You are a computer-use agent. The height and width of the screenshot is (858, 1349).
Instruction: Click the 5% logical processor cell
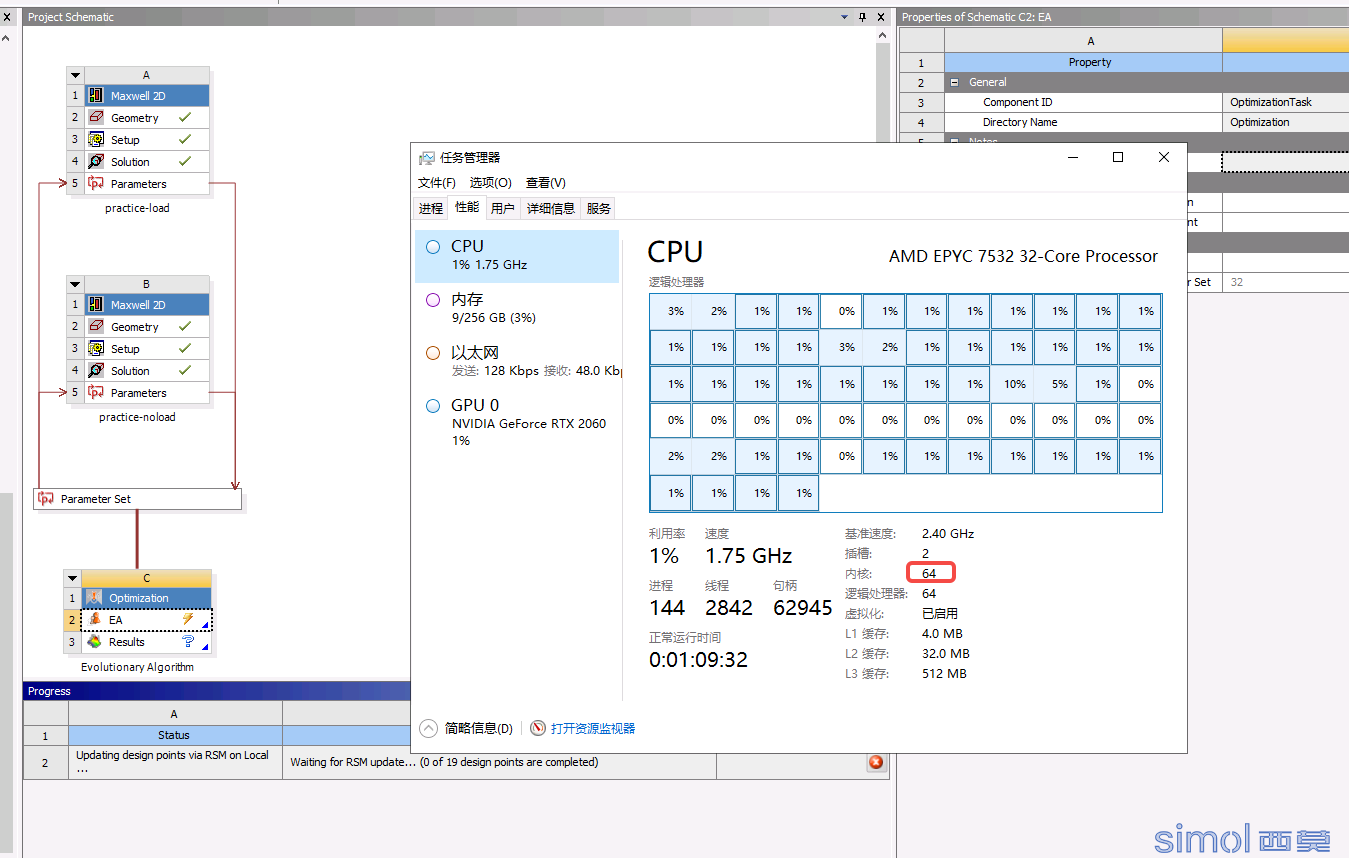(1056, 384)
